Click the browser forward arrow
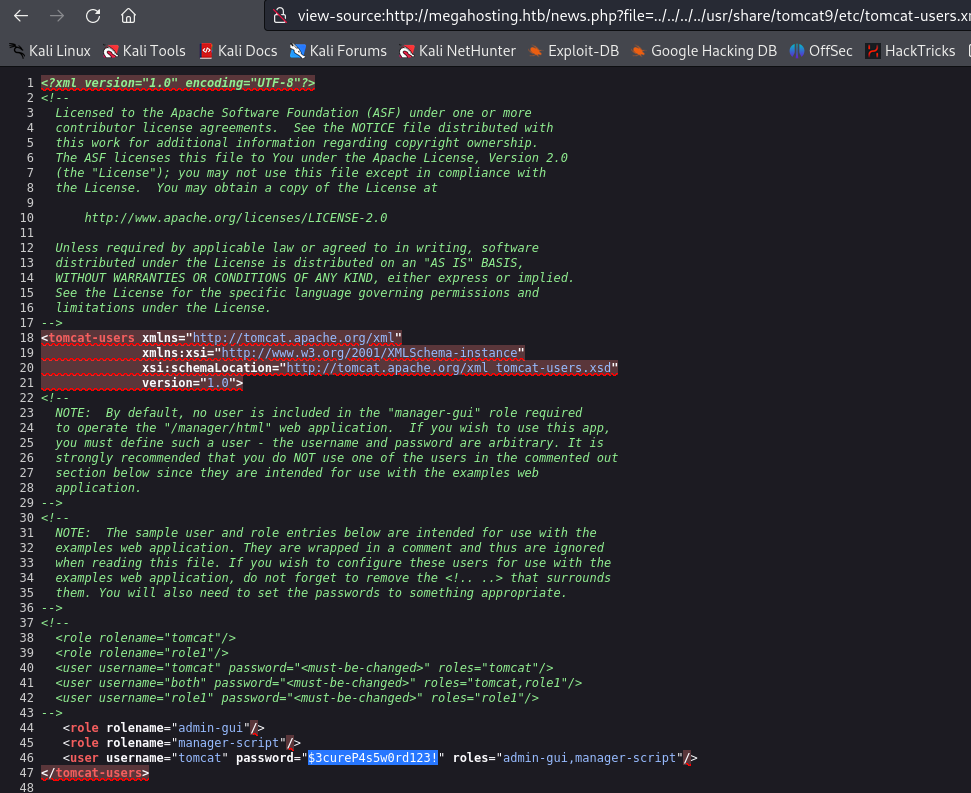971x793 pixels. (x=57, y=16)
